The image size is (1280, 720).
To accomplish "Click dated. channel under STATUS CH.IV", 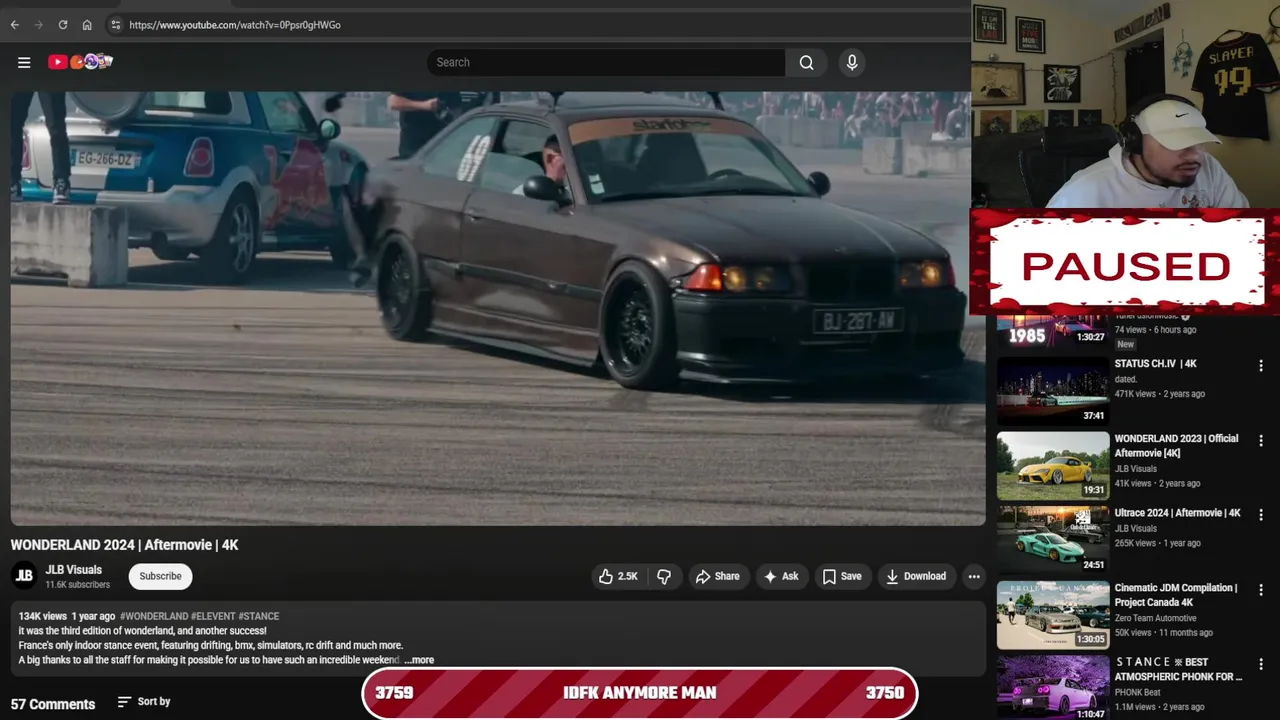I will click(x=1126, y=379).
